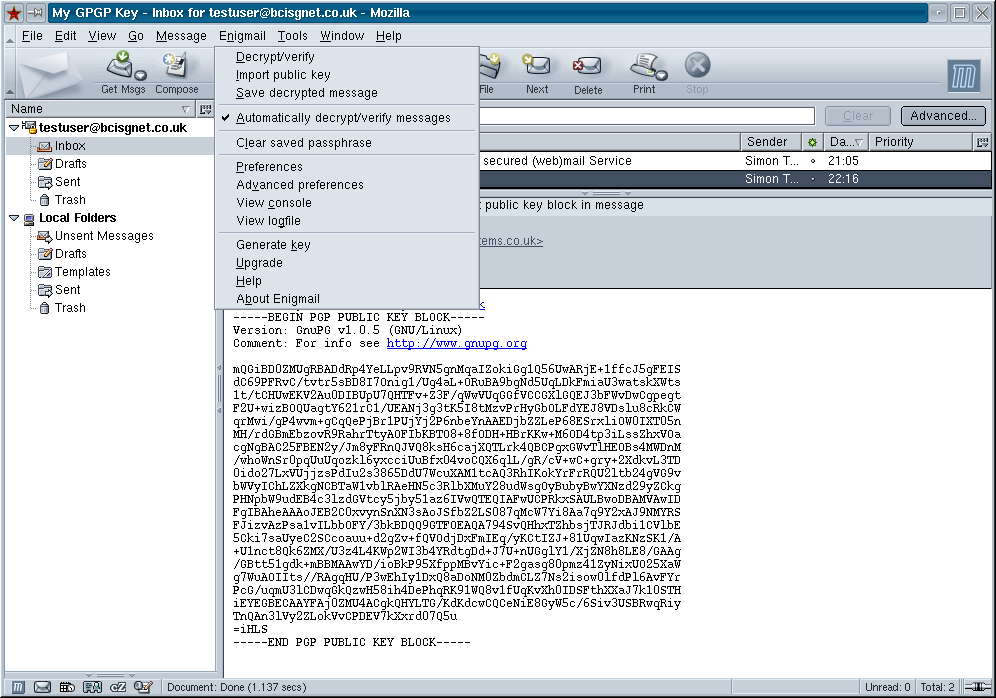Screen dimensions: 996x698
Task: Open the account Drafts folder
Action: click(70, 164)
